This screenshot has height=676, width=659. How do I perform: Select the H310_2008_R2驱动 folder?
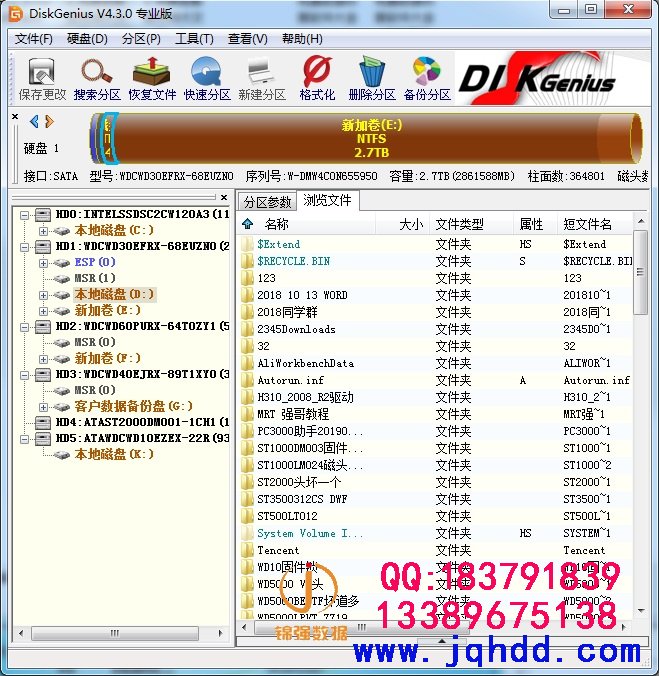pos(435,397)
